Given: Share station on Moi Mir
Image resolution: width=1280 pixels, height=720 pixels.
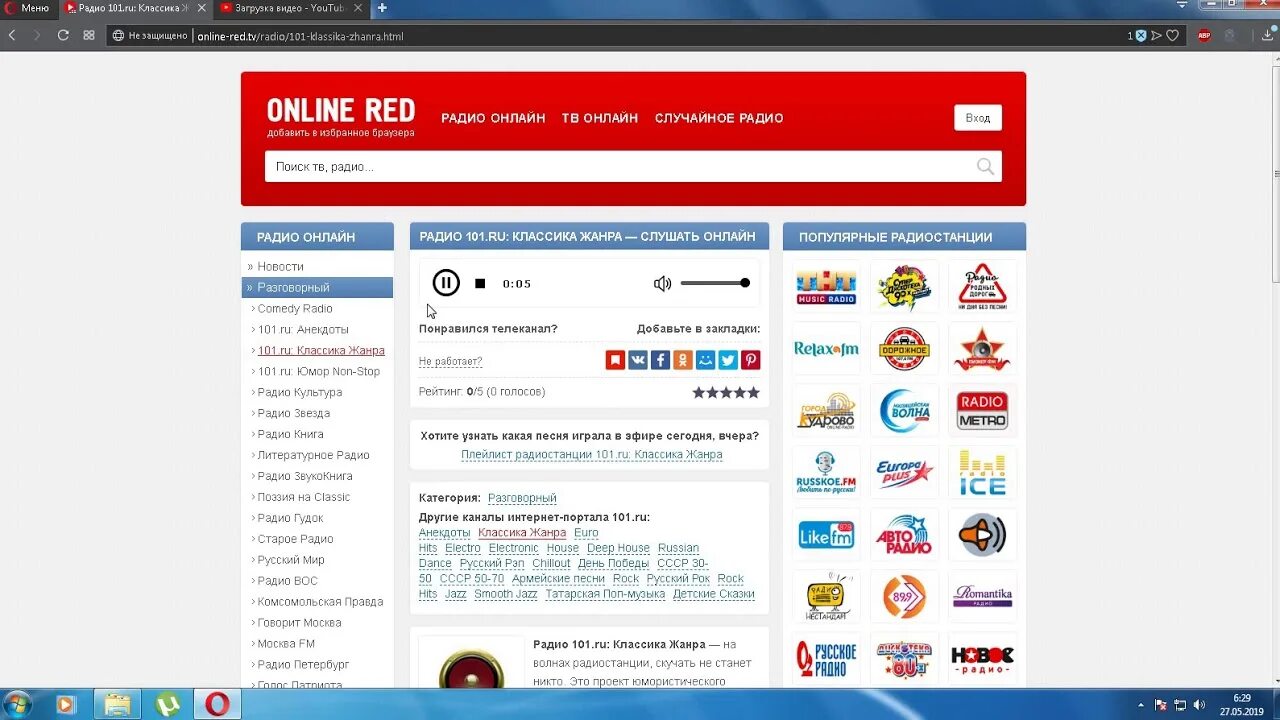Looking at the screenshot, I should coord(706,360).
